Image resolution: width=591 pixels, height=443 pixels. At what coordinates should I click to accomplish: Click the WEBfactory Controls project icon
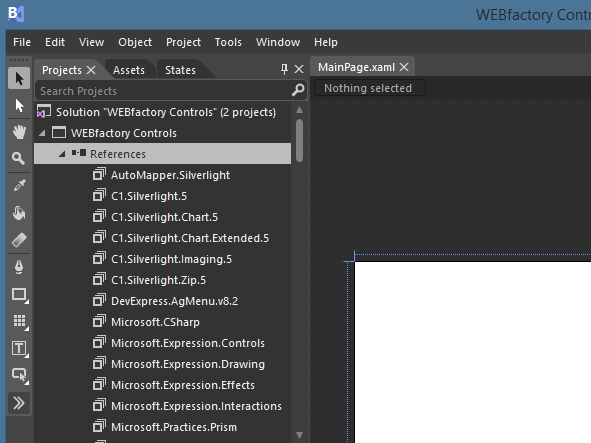(59, 132)
